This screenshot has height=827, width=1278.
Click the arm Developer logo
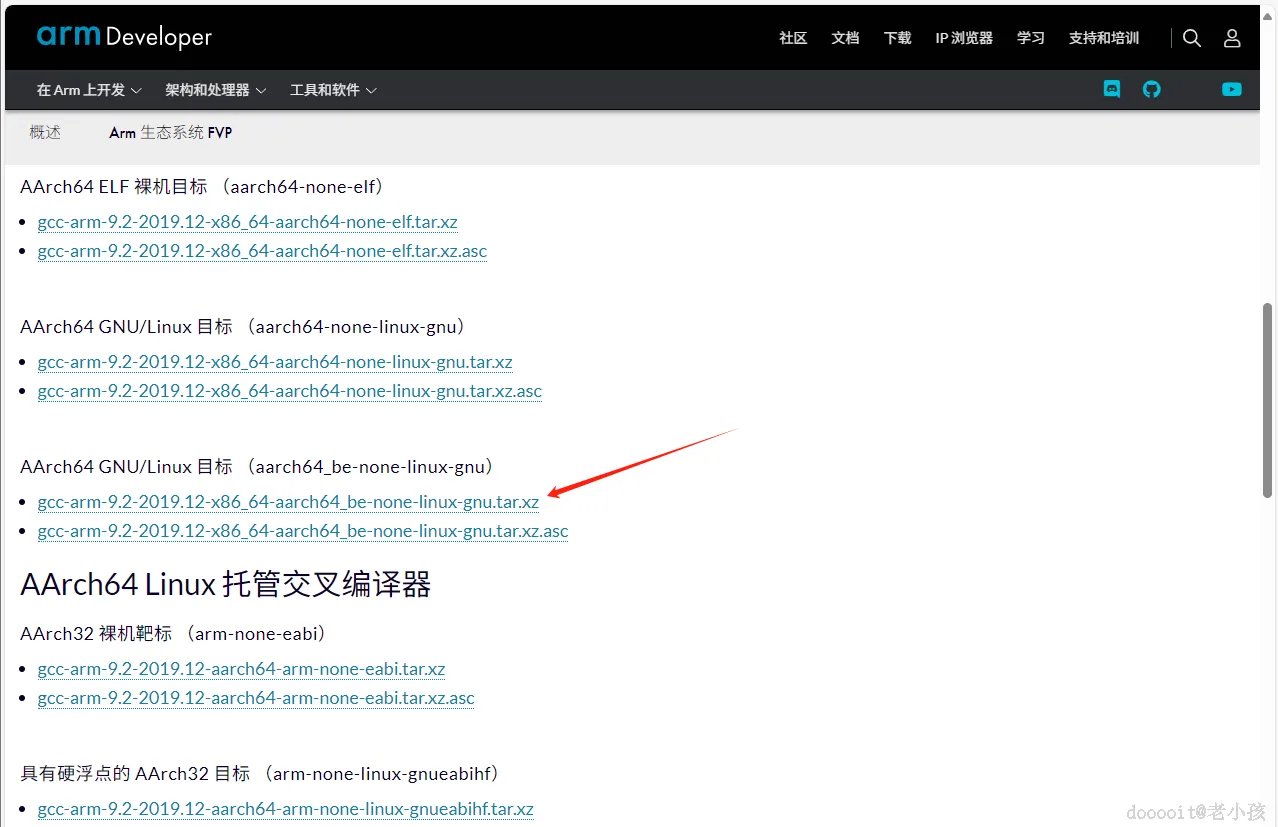click(124, 36)
